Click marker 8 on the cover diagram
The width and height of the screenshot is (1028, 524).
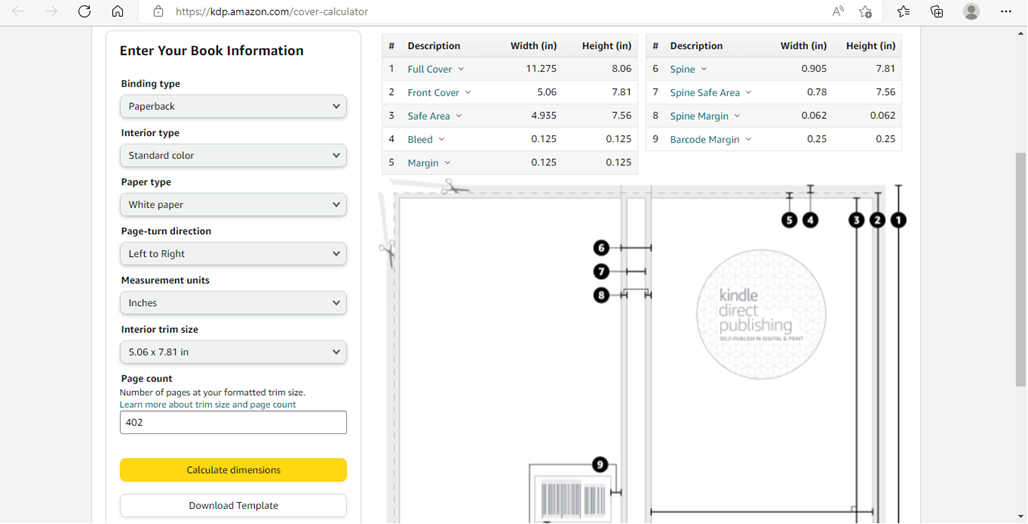coord(601,295)
